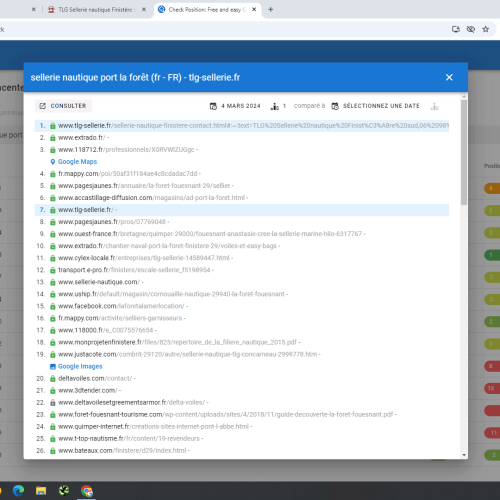Open File Explorer from taskbar

41,491
